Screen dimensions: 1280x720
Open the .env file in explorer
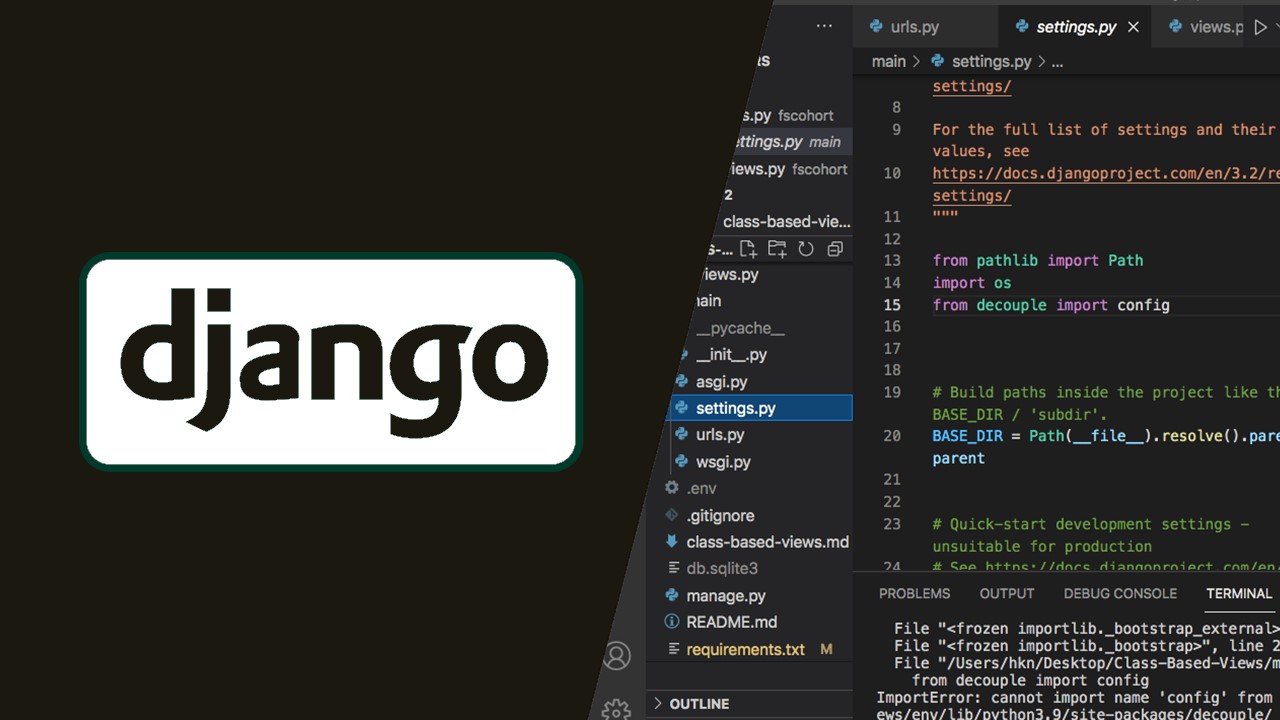[701, 488]
